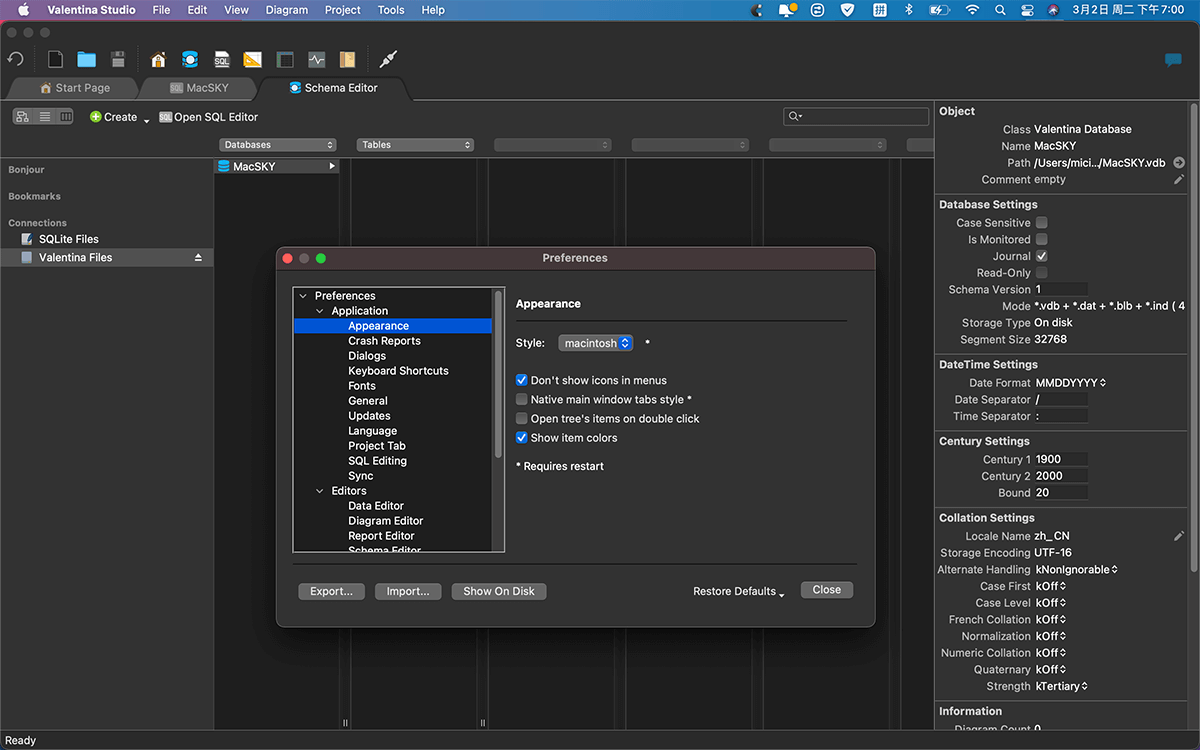Click the brown notebook toolbar icon

[348, 59]
